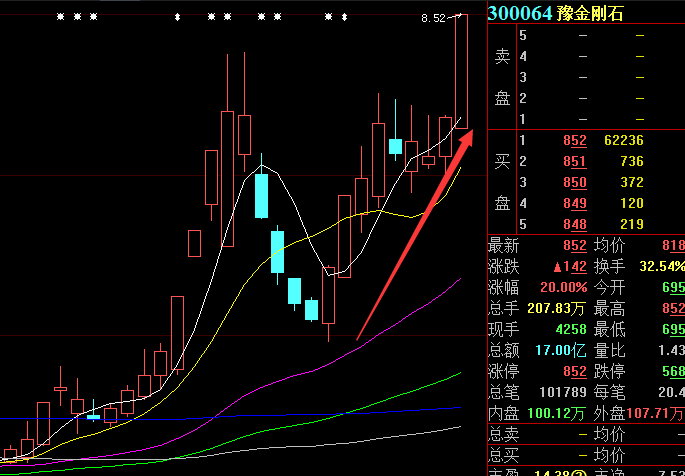Open stock code 300064 in the header
The image size is (685, 476).
pos(520,12)
